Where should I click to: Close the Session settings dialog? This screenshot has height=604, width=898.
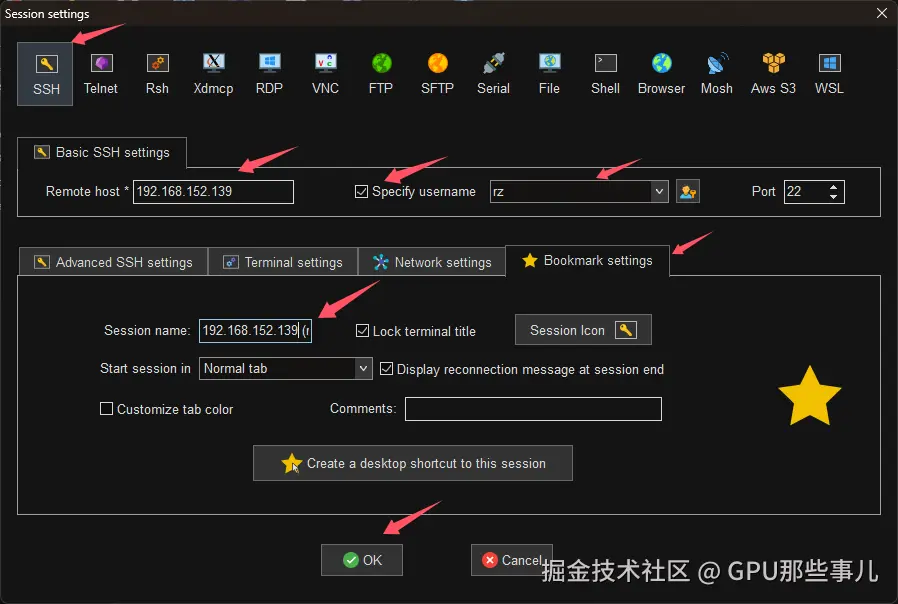click(x=882, y=13)
